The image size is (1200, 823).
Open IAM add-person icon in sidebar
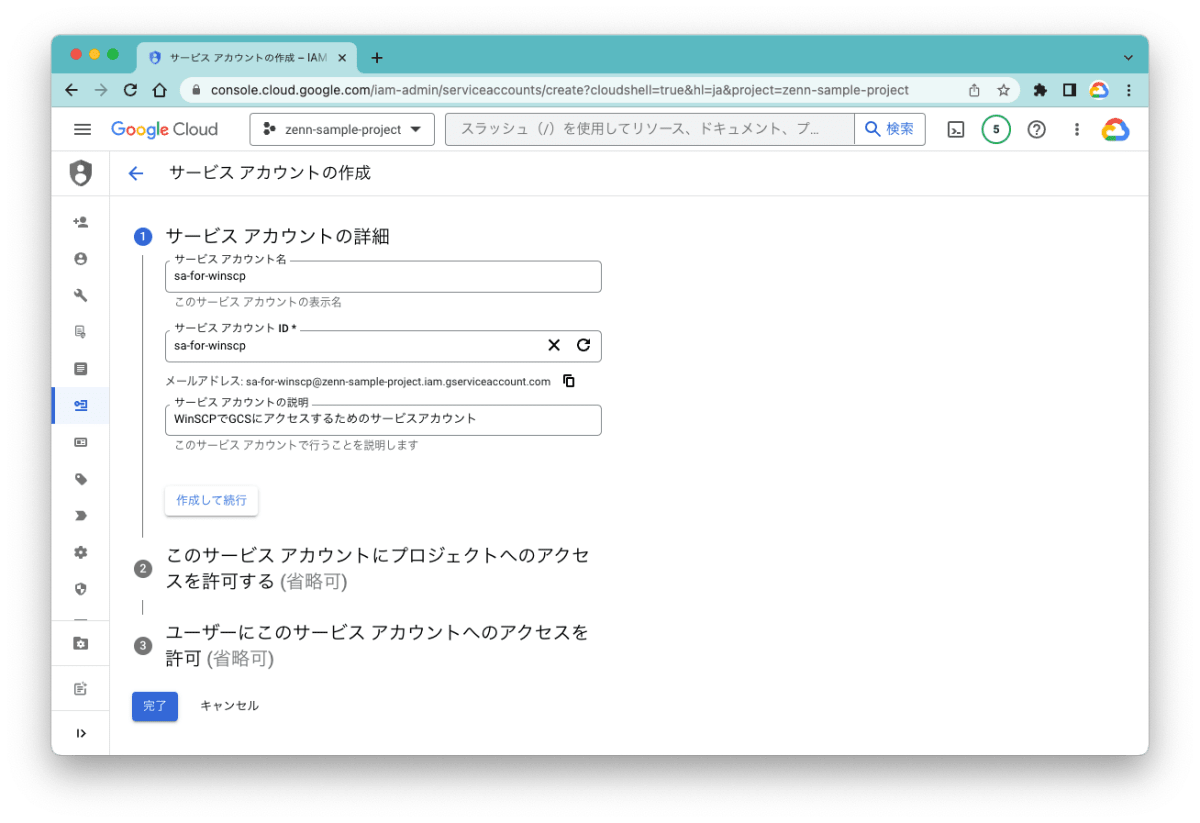point(81,222)
